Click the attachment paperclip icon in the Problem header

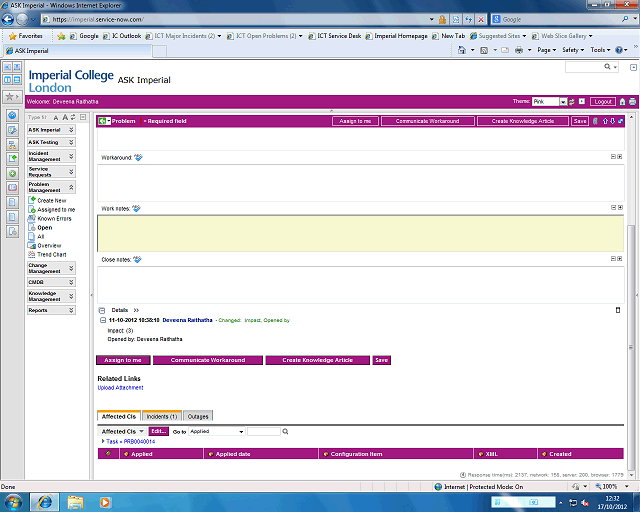[595, 121]
